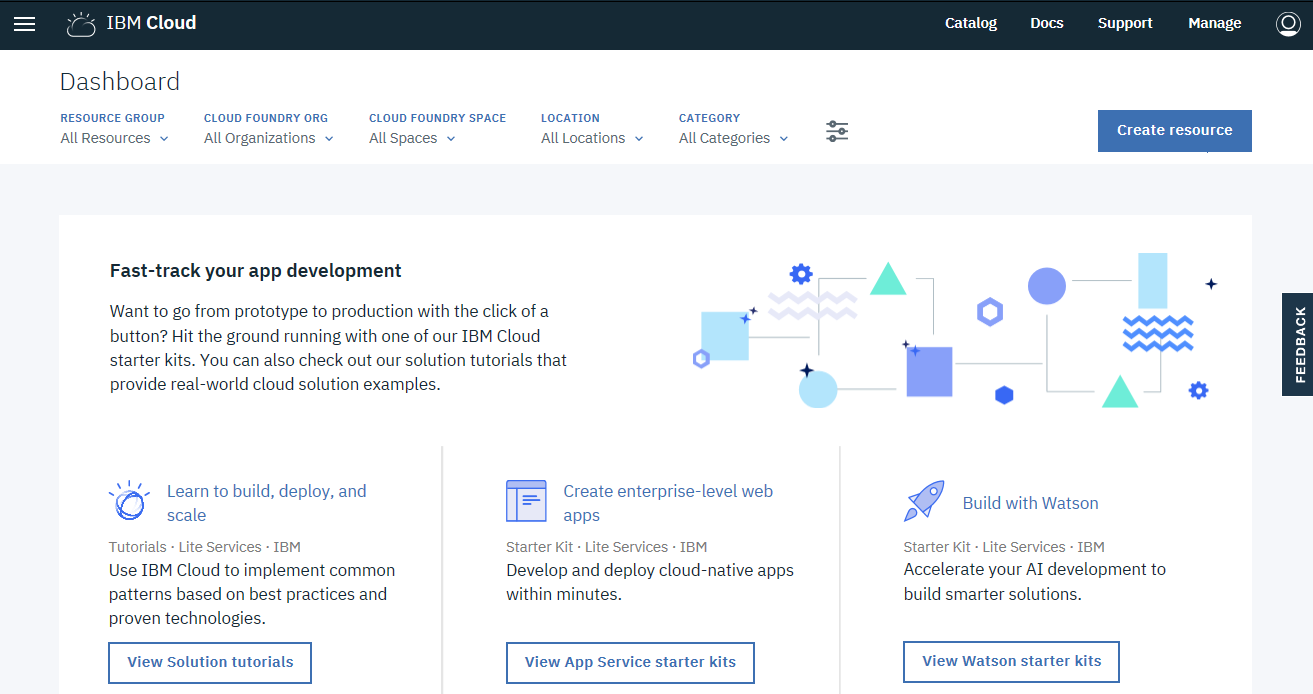The width and height of the screenshot is (1313, 694).
Task: Expand the Cloud Foundry Org dropdown
Action: pyautogui.click(x=268, y=138)
